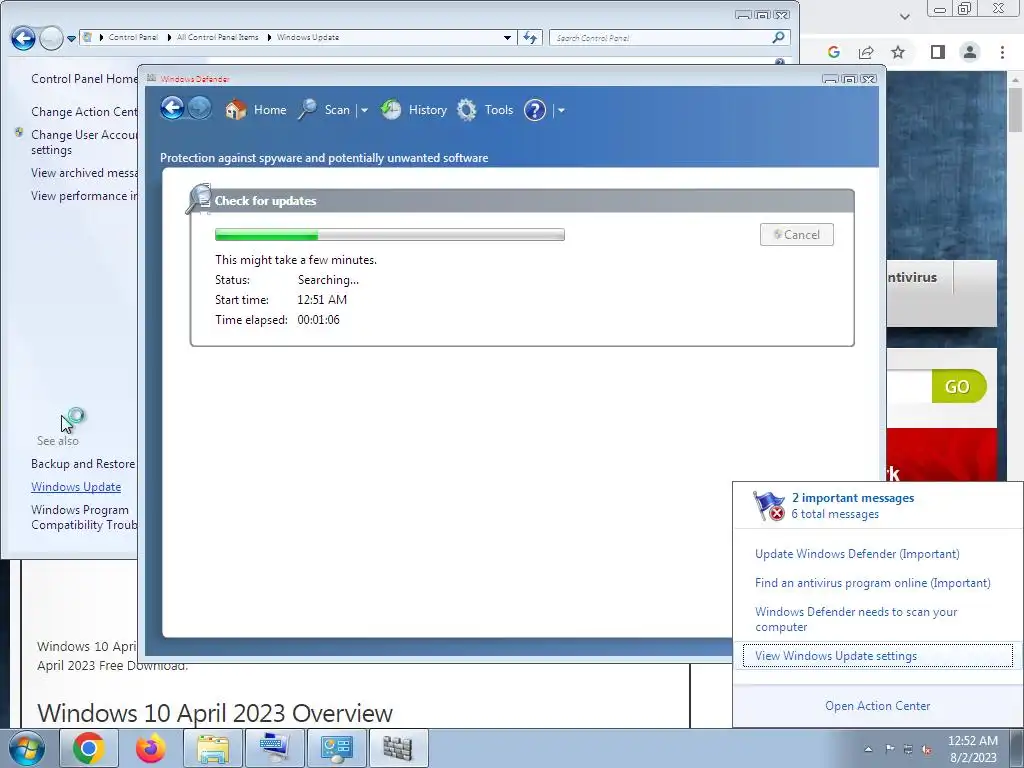Open recent pages dropdown in Control Panel

tap(71, 39)
